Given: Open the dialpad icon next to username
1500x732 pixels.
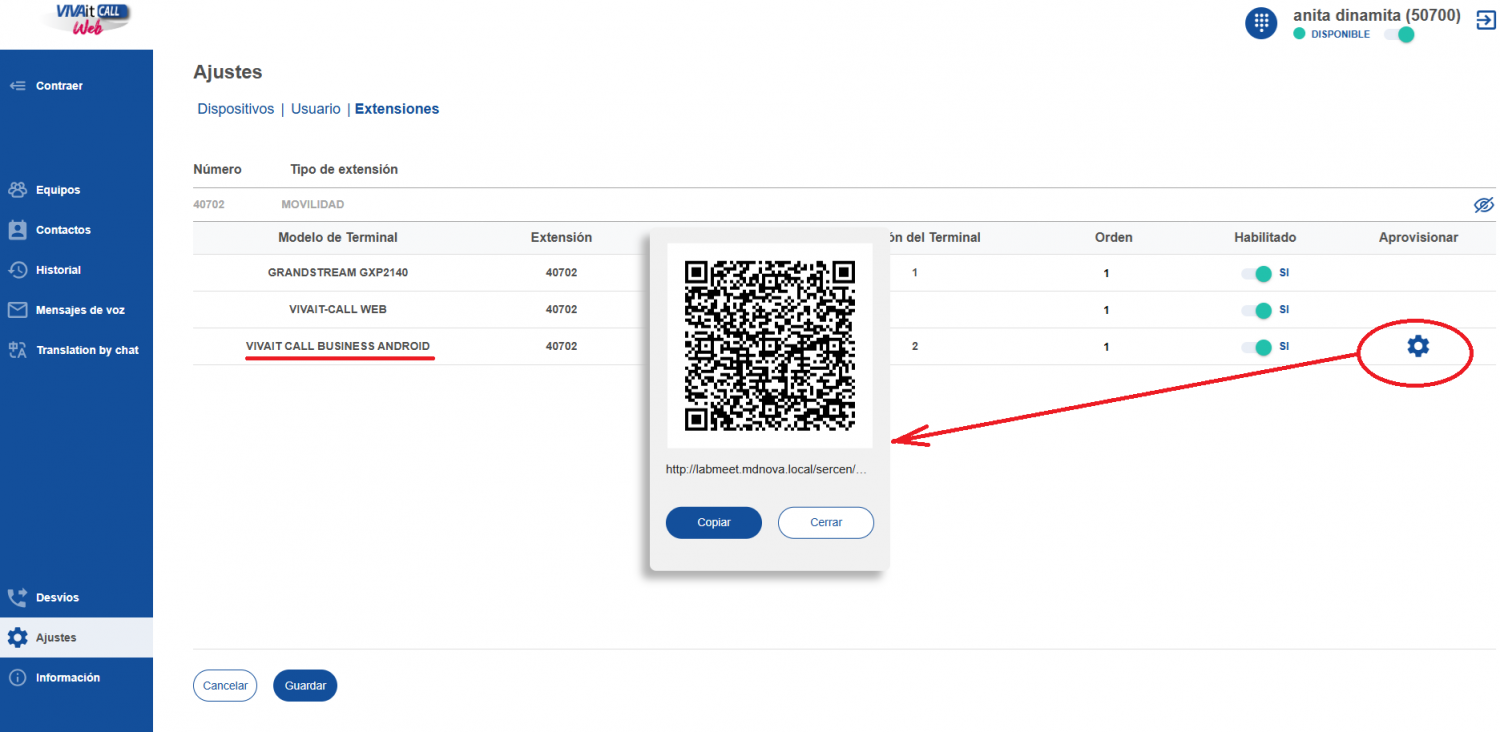Looking at the screenshot, I should 1261,22.
